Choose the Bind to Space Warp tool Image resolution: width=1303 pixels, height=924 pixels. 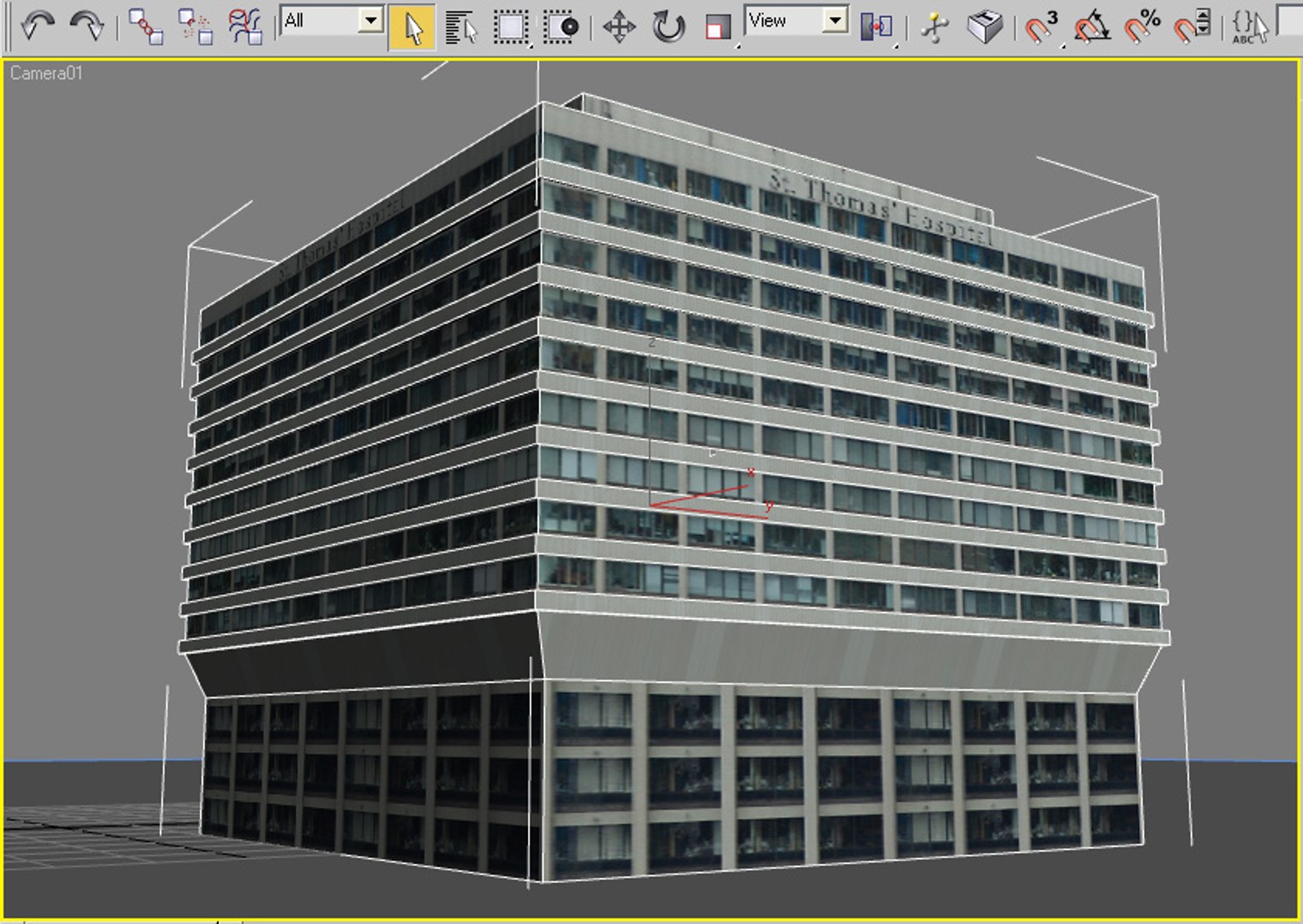pos(246,27)
